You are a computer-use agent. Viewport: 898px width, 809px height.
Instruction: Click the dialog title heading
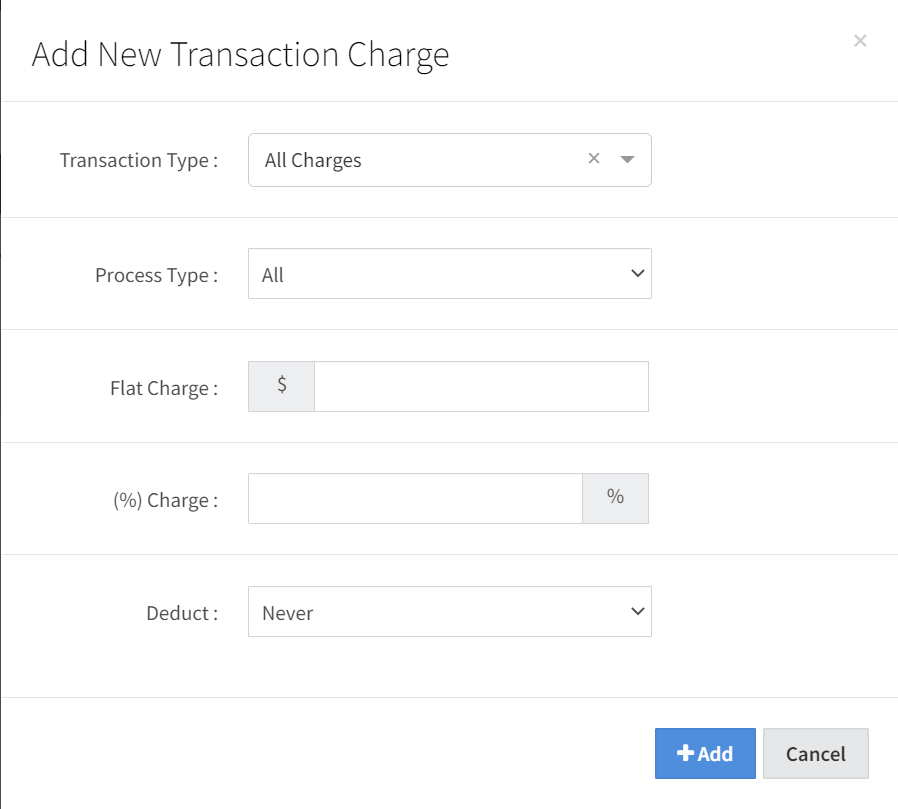[240, 54]
